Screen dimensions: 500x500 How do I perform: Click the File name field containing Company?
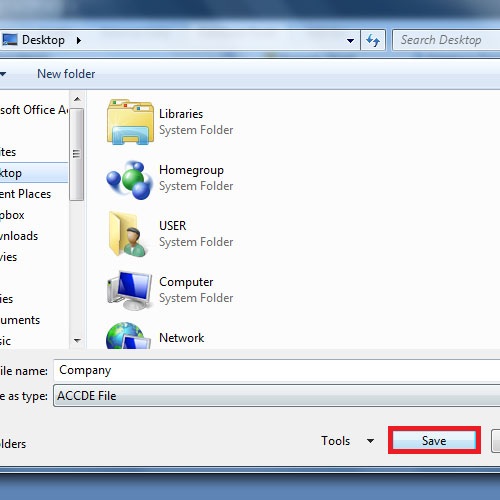coord(277,370)
